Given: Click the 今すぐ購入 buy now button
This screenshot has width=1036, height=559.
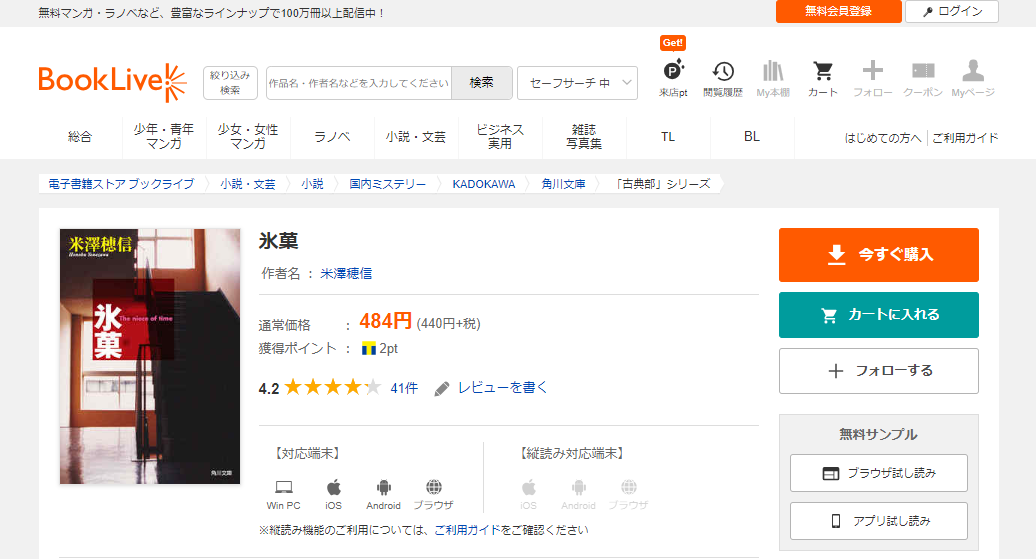Looking at the screenshot, I should (878, 255).
